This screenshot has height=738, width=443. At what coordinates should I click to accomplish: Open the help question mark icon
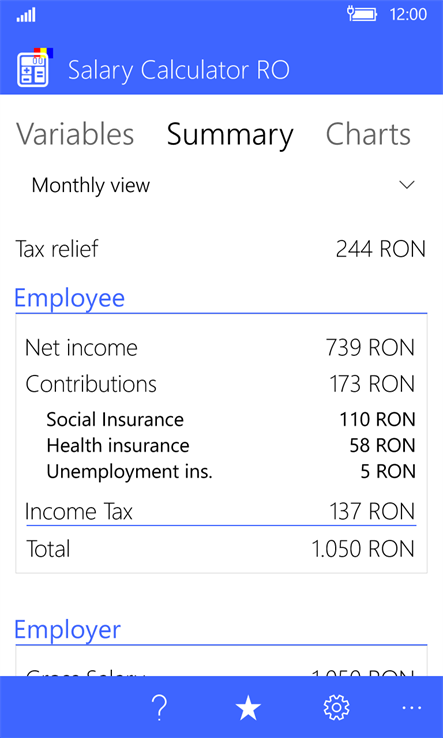tap(160, 707)
